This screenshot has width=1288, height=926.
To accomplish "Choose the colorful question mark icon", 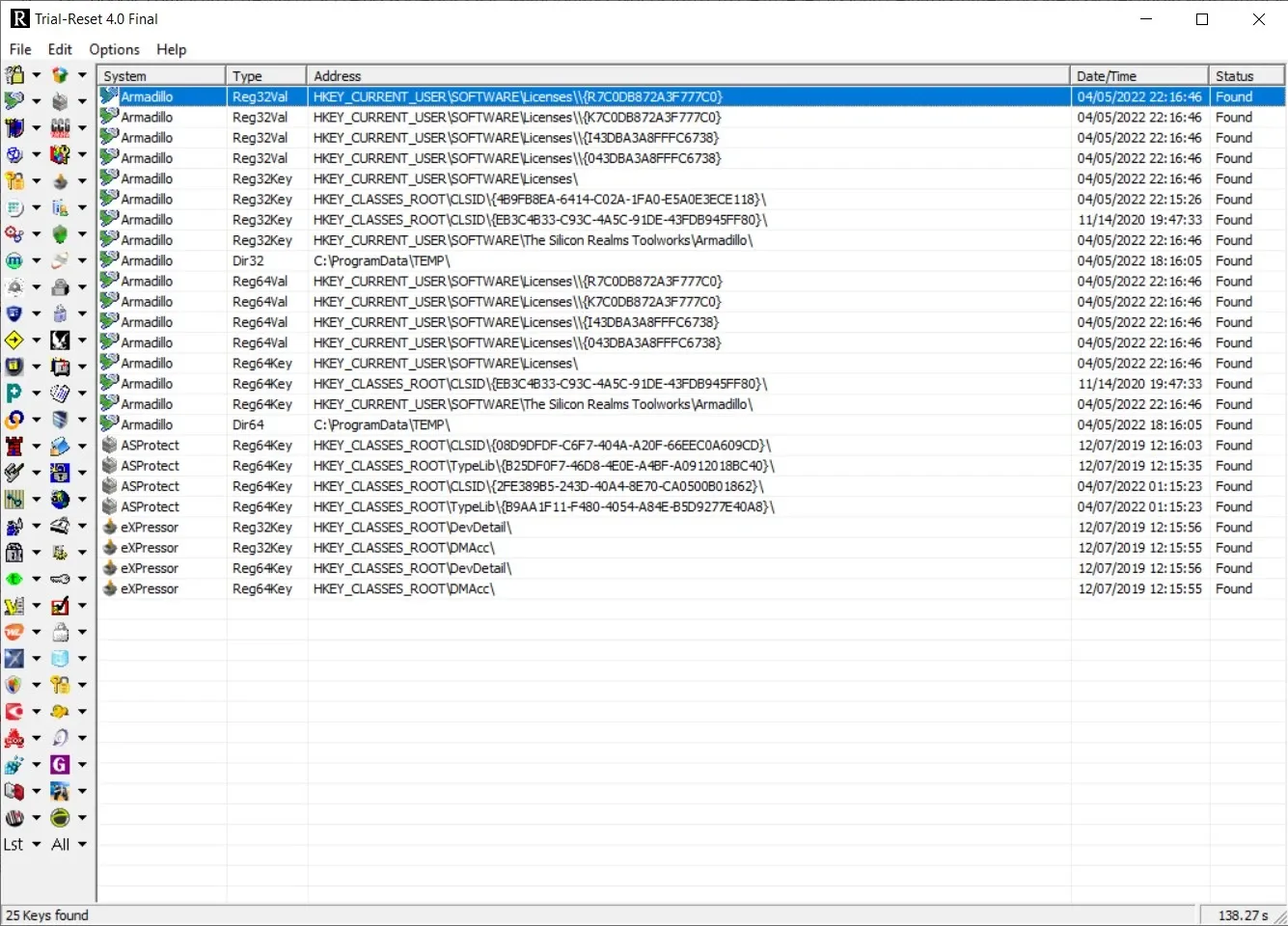I will [60, 154].
